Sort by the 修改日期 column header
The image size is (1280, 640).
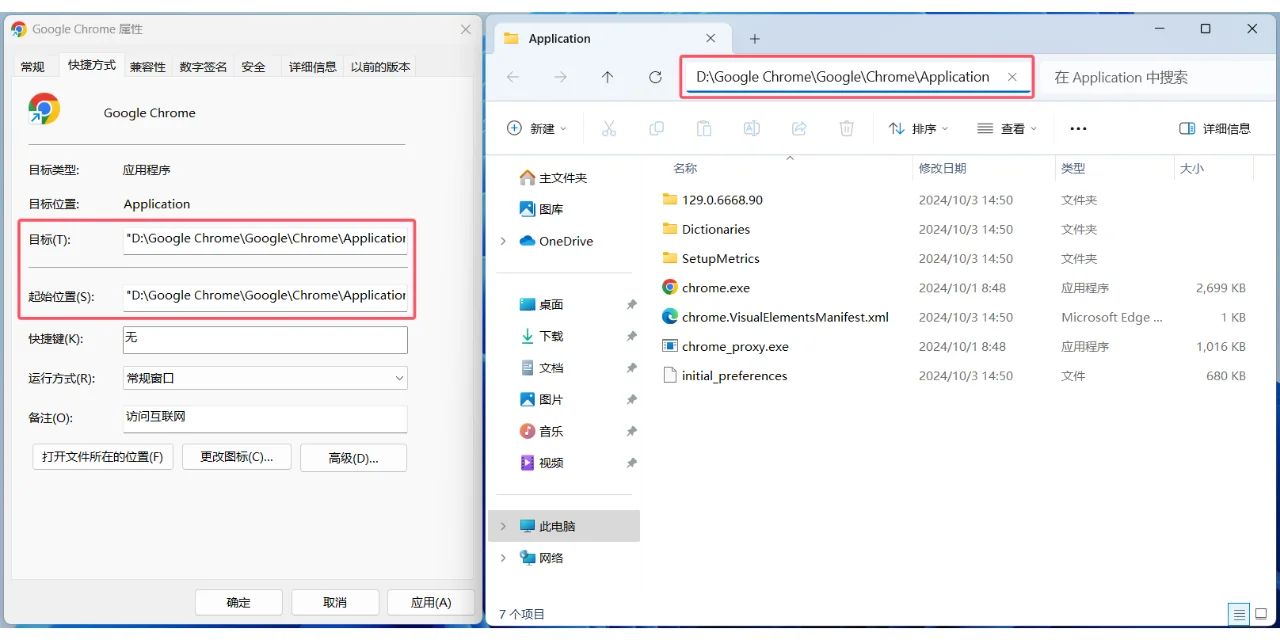point(943,168)
